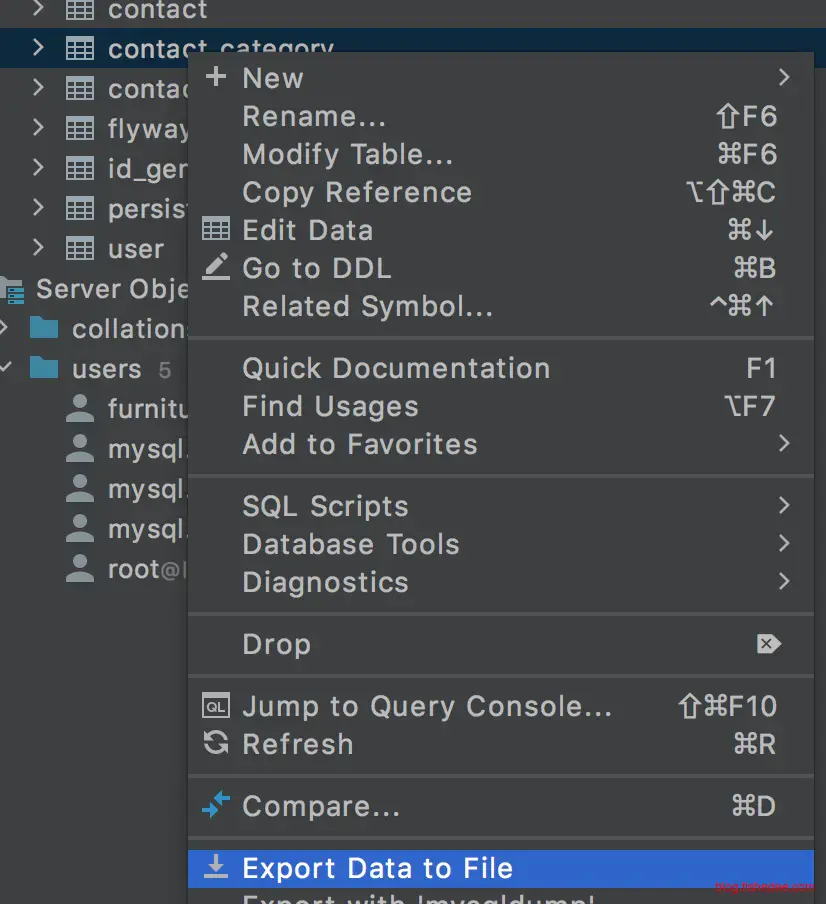The image size is (826, 904).
Task: Select Rename from the context menu
Action: [314, 116]
